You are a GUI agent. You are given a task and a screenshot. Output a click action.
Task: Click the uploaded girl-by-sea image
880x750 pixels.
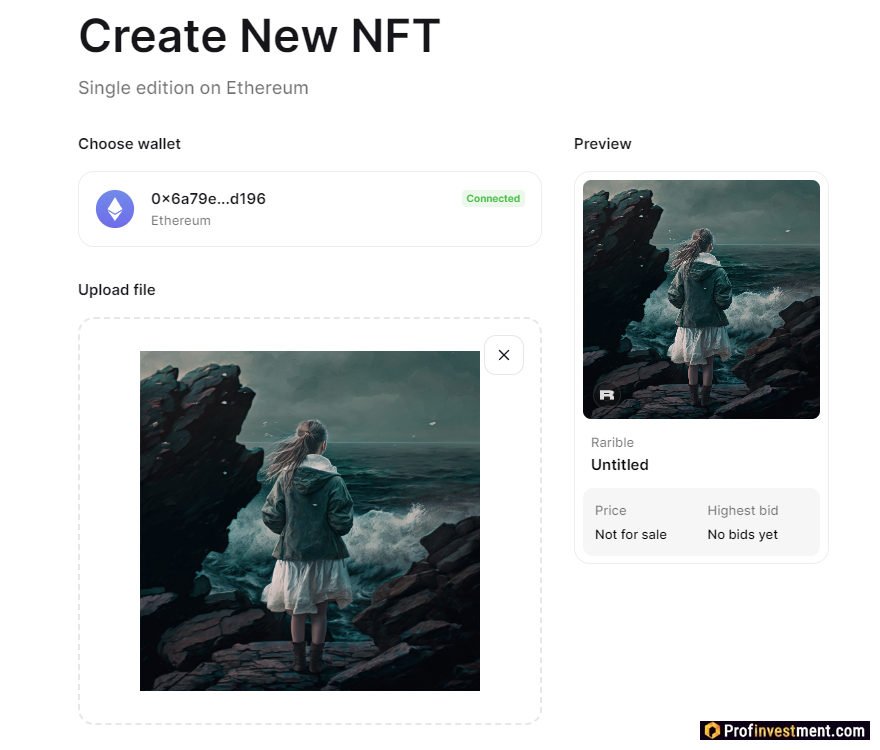(x=310, y=520)
